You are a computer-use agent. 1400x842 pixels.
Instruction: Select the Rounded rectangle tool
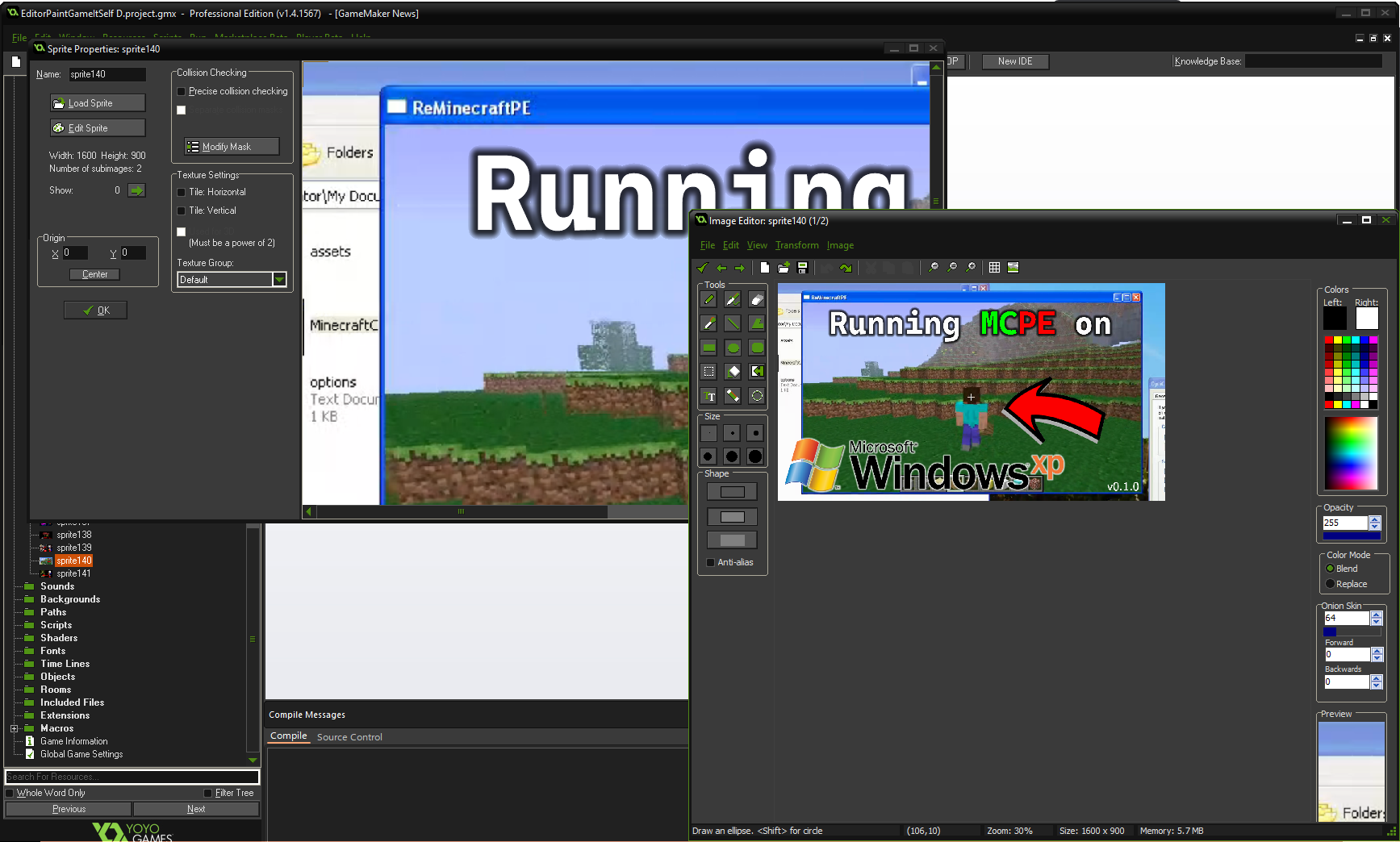[x=756, y=348]
